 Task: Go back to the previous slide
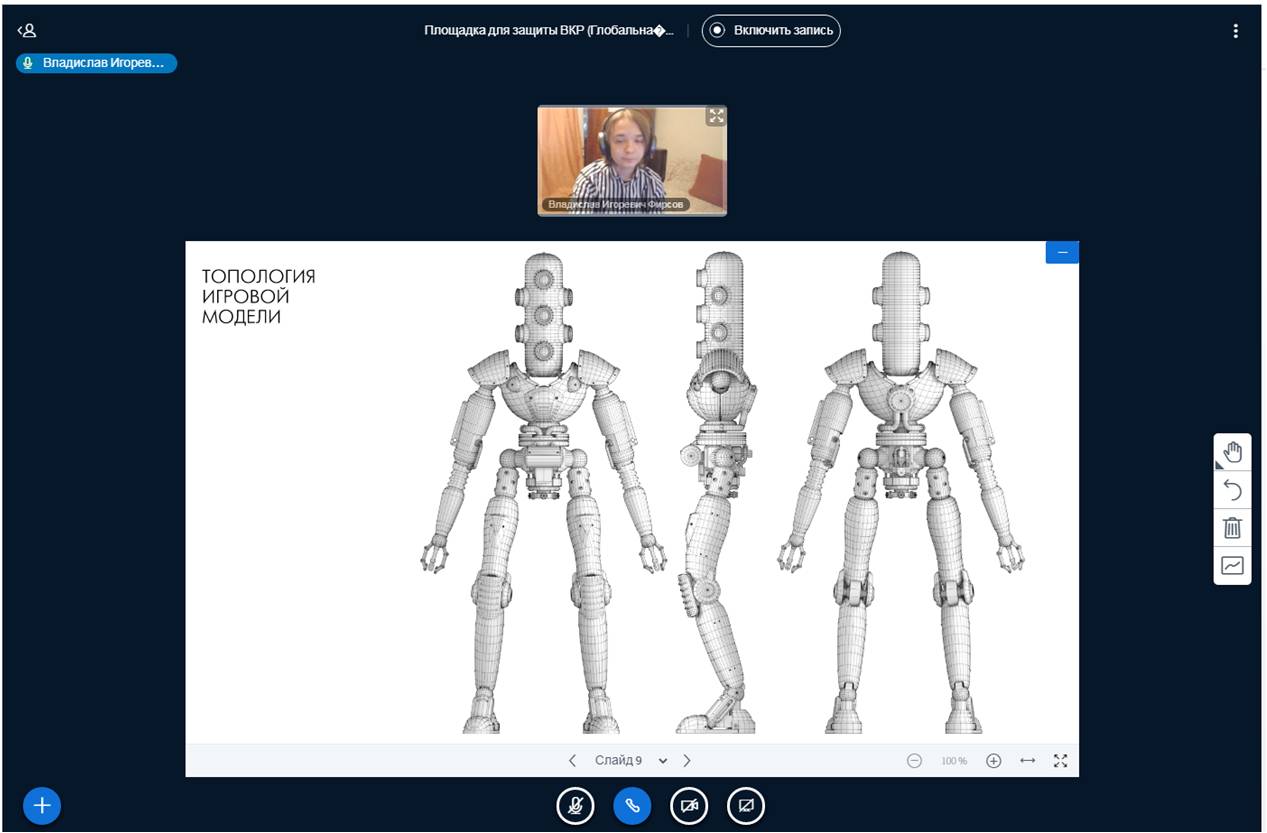(572, 761)
